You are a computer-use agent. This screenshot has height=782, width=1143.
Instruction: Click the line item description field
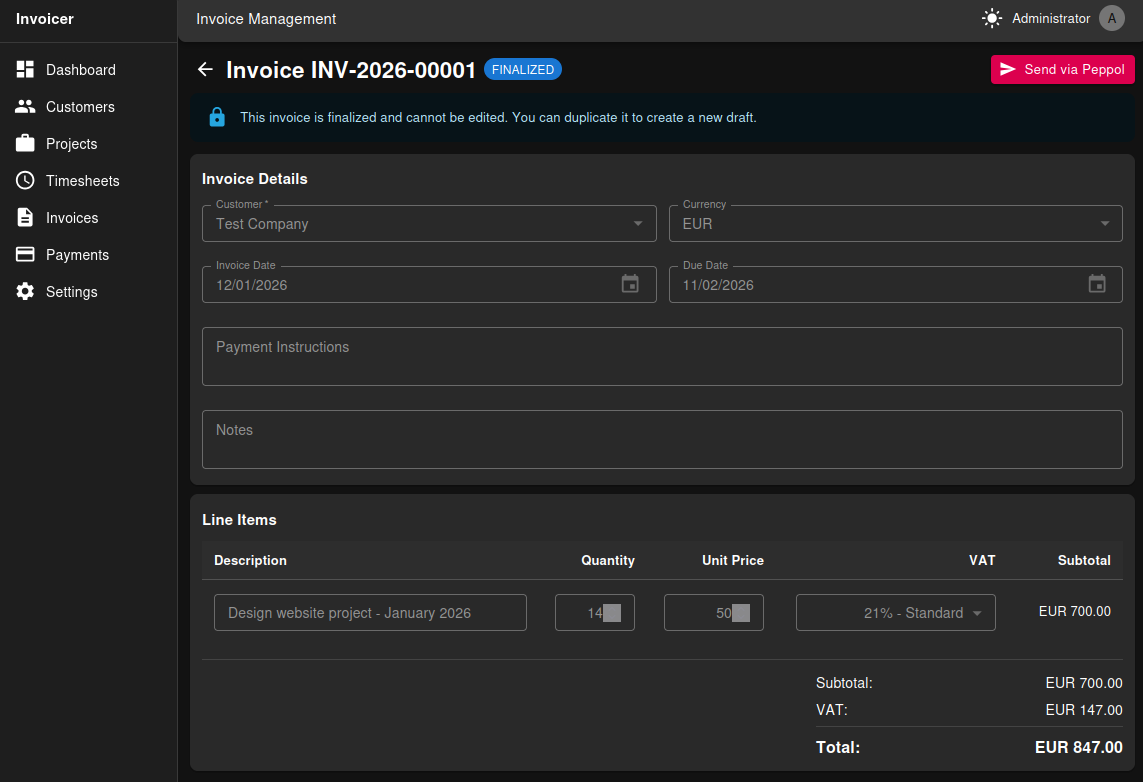370,612
